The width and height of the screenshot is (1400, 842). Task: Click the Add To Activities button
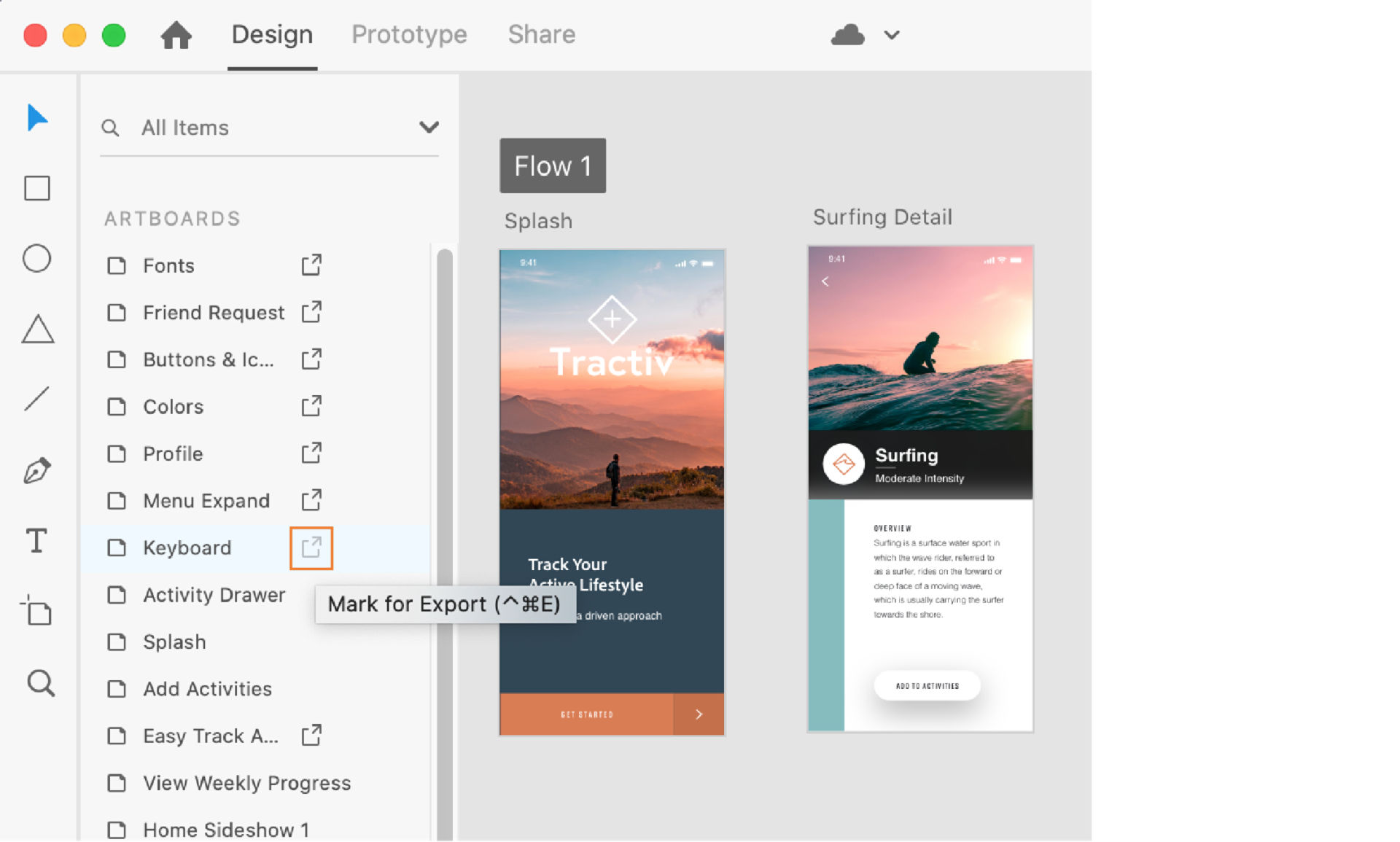click(927, 685)
